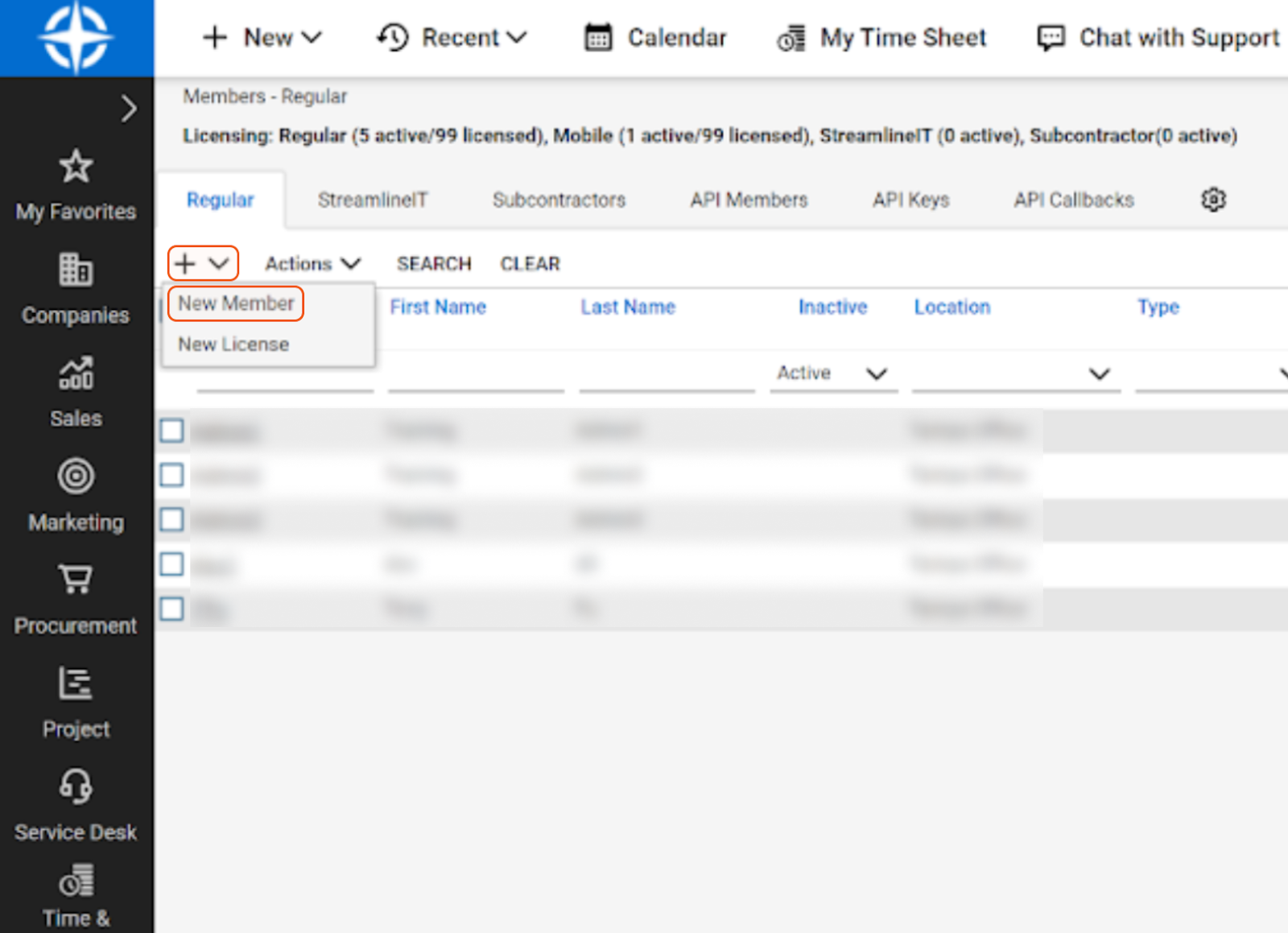Click the SEARCH button
Screen dimensions: 1288x933
[434, 264]
